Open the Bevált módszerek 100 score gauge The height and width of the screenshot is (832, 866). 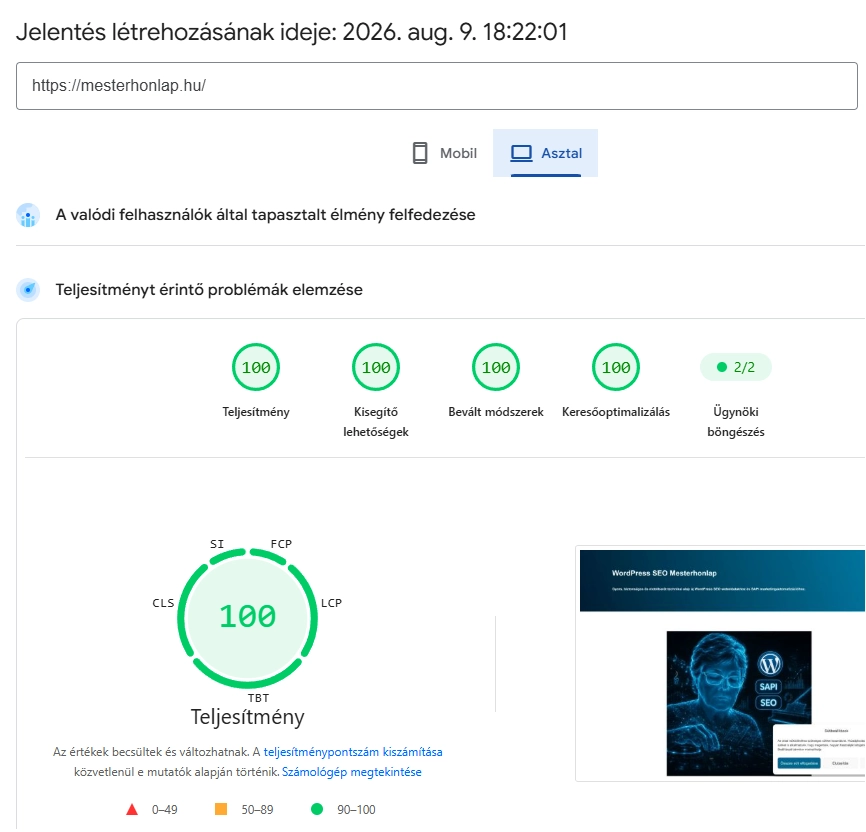tap(496, 367)
